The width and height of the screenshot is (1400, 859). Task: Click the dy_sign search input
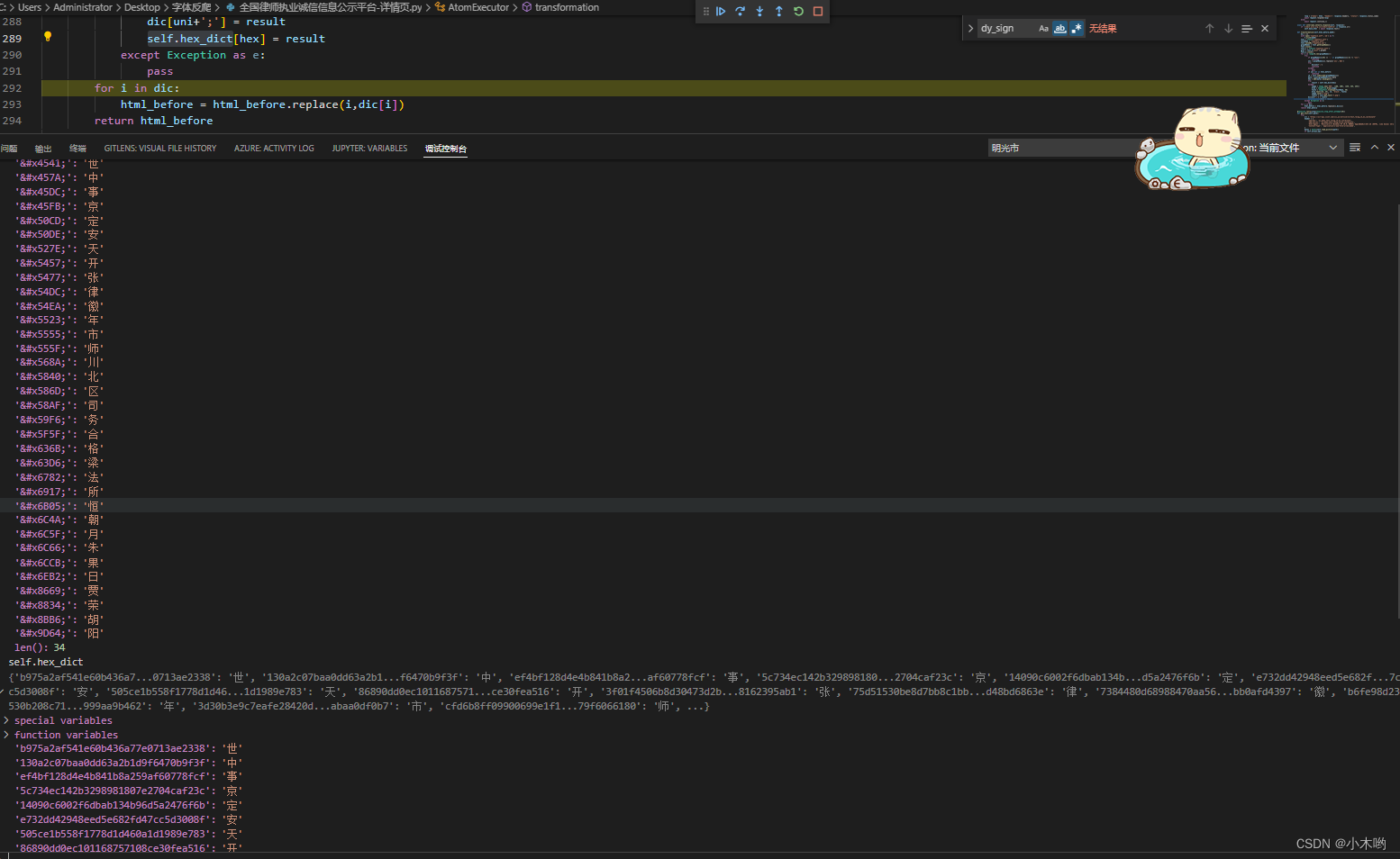(x=1006, y=29)
